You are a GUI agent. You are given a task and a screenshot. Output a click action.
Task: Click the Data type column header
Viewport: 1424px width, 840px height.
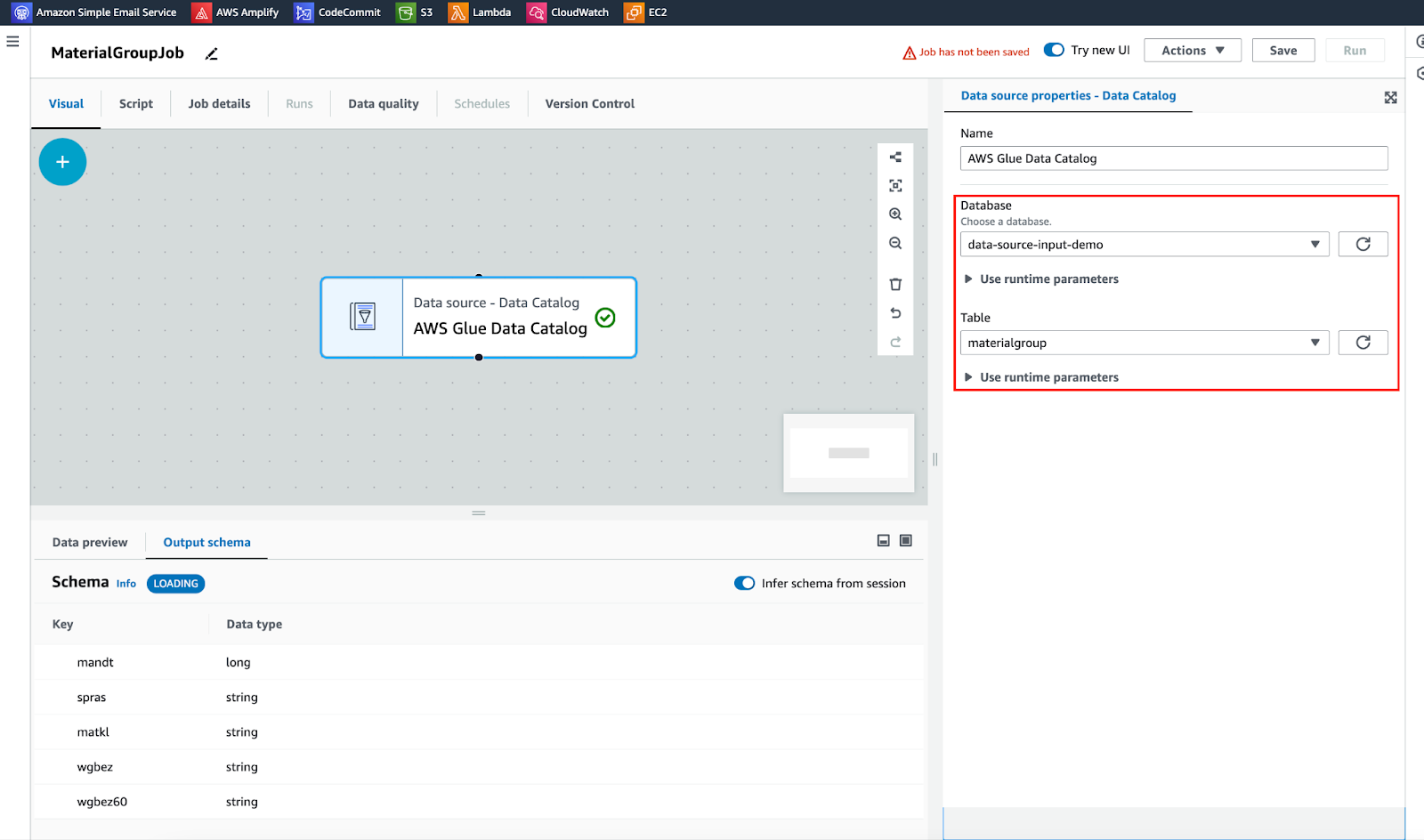click(x=255, y=625)
